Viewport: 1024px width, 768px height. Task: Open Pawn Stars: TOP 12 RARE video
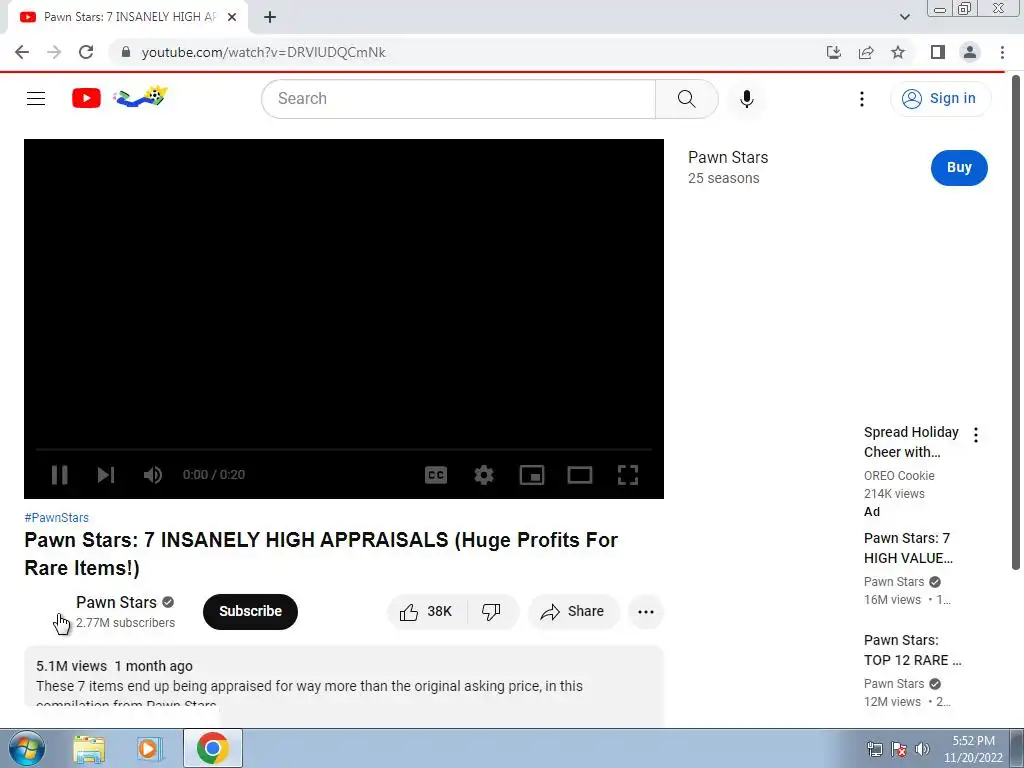912,650
